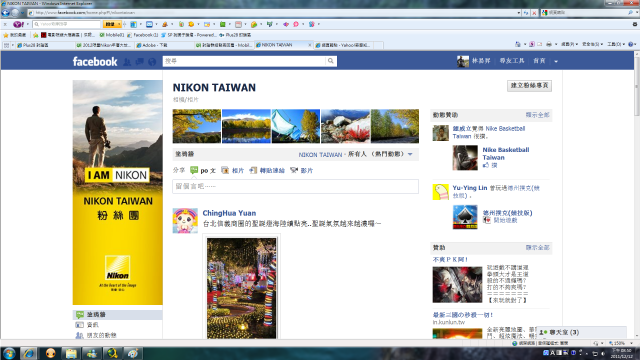640x360 pixels.
Task: Click the IE Home toolbar icon
Action: pyautogui.click(x=518, y=44)
